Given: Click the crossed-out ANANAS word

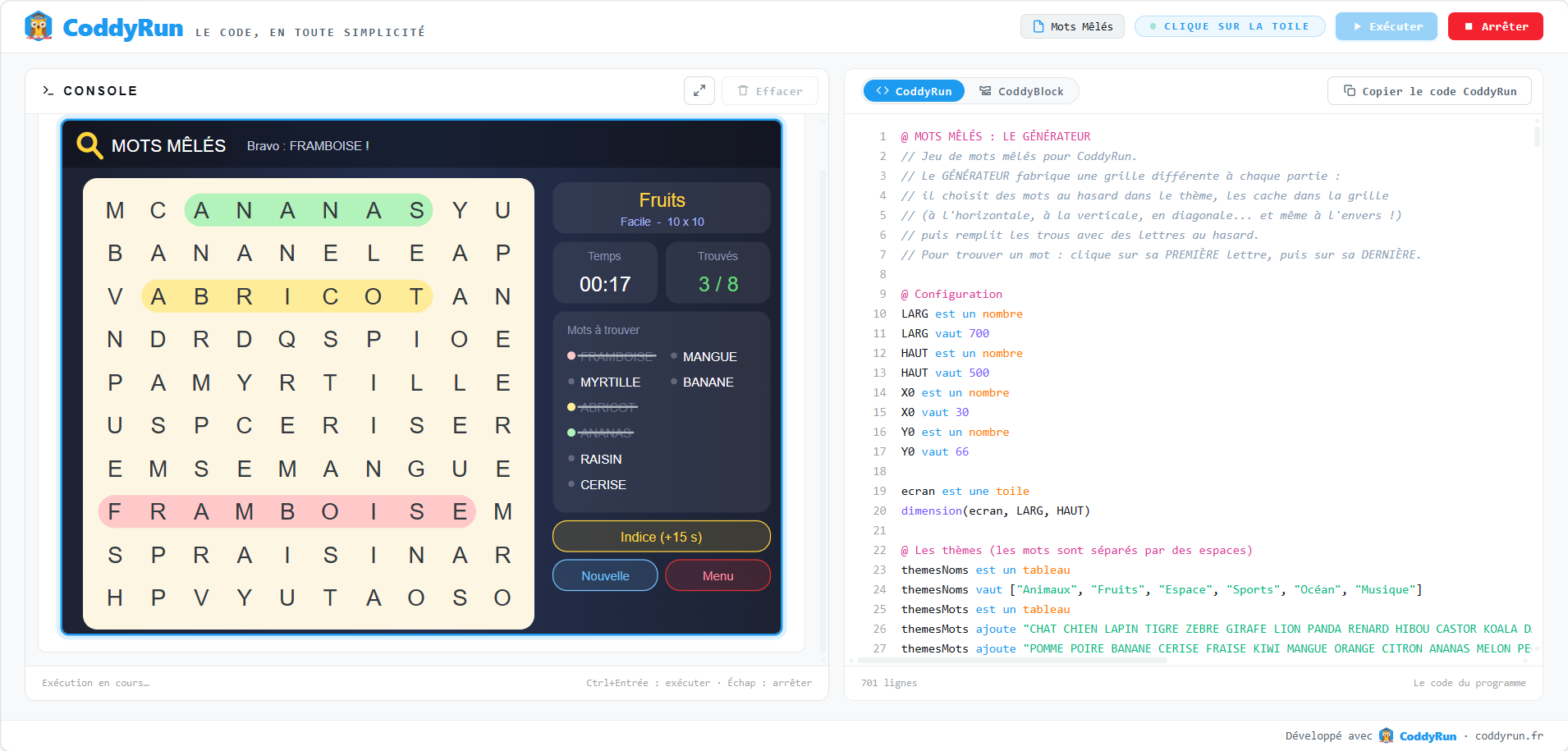Looking at the screenshot, I should (606, 433).
